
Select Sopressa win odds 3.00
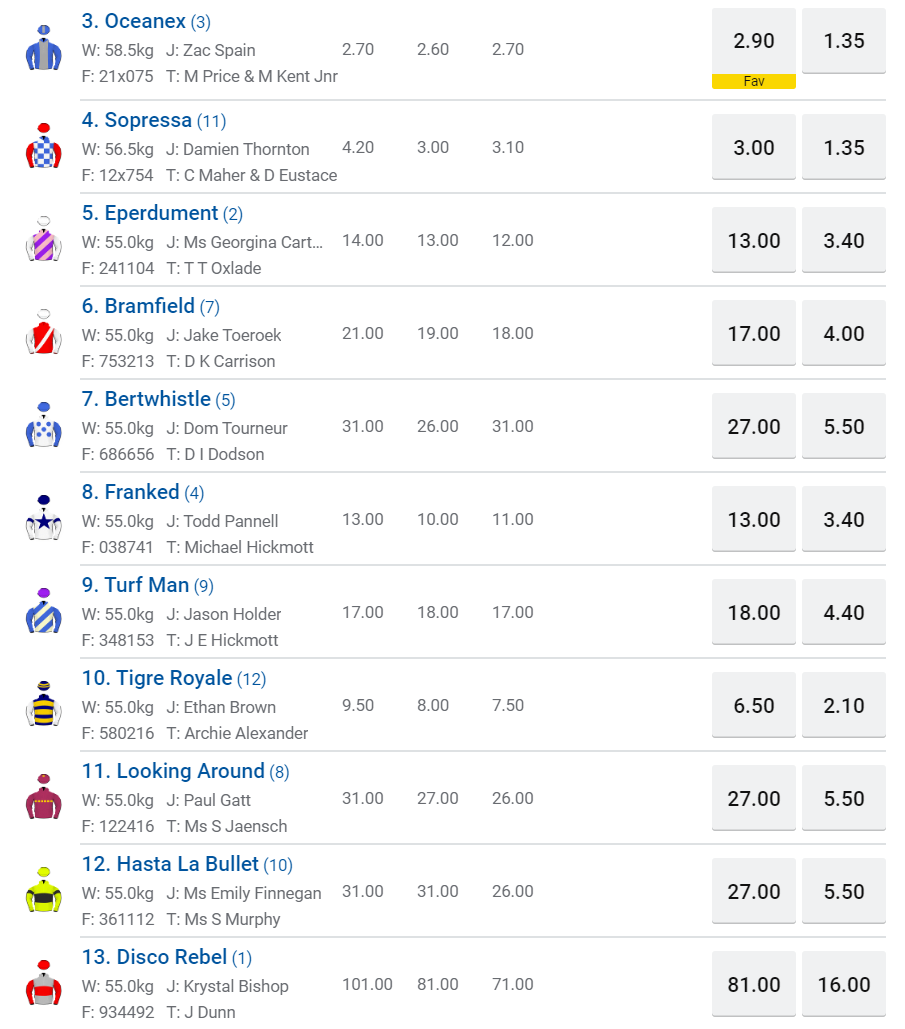pyautogui.click(x=754, y=147)
